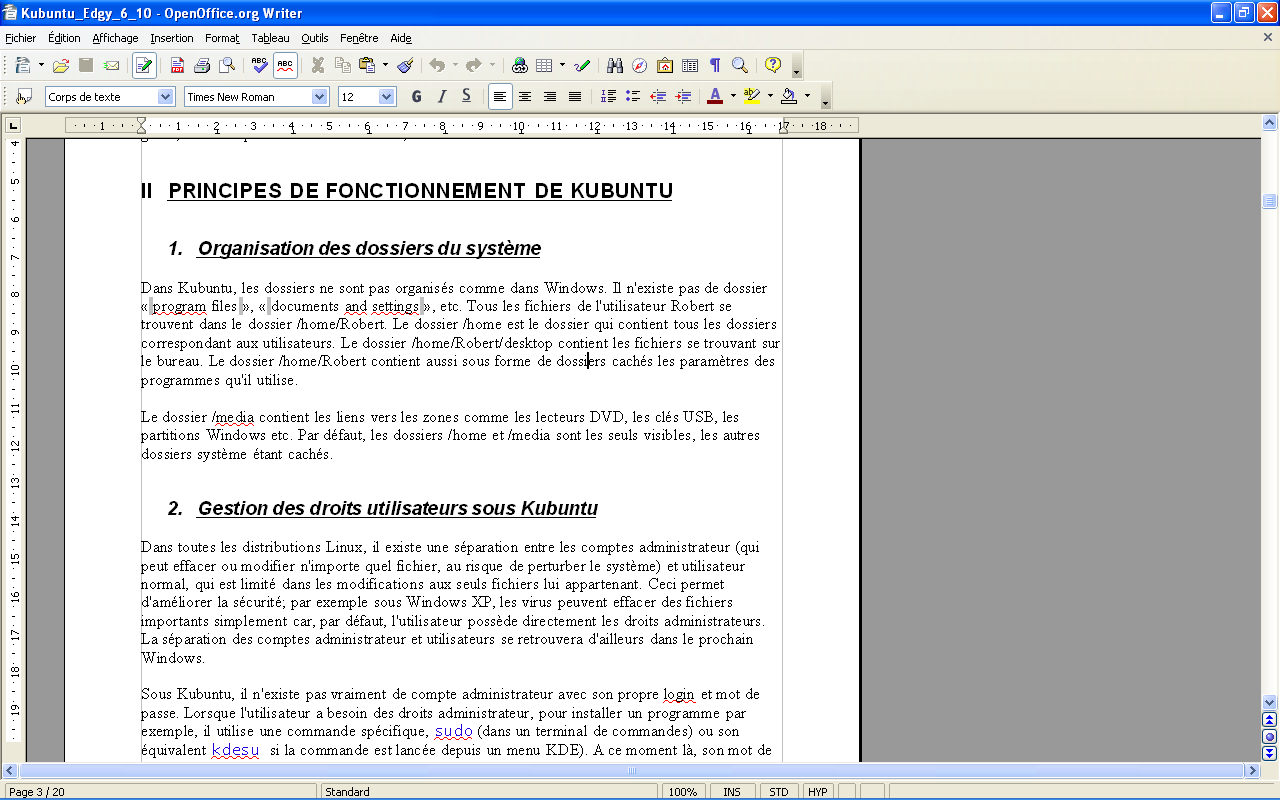Click the Navigation circle button on scrollbar
This screenshot has width=1280, height=800.
tap(1270, 736)
